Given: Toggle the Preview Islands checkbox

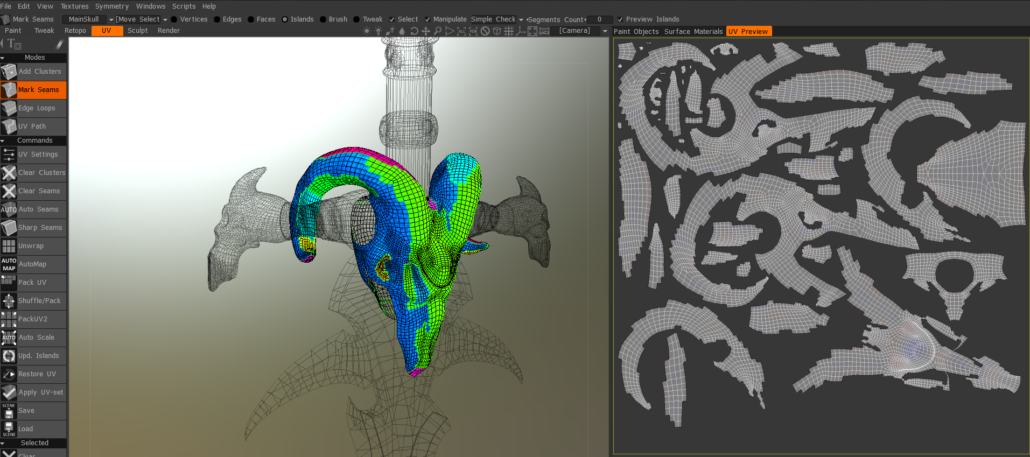Looking at the screenshot, I should 620,19.
